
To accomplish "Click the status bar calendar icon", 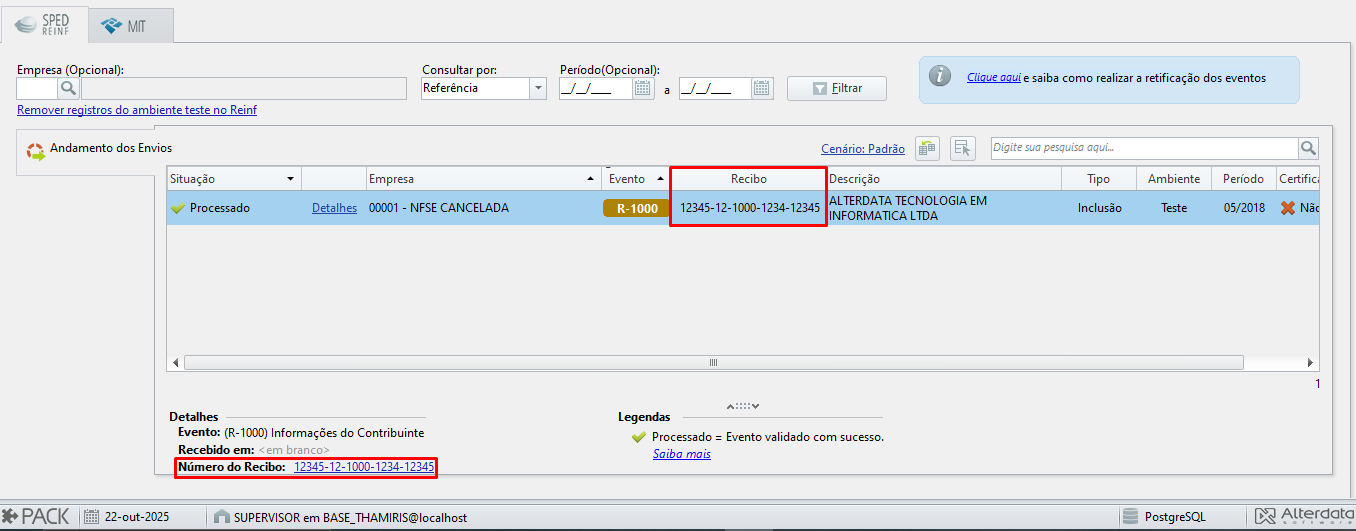I will (x=92, y=517).
